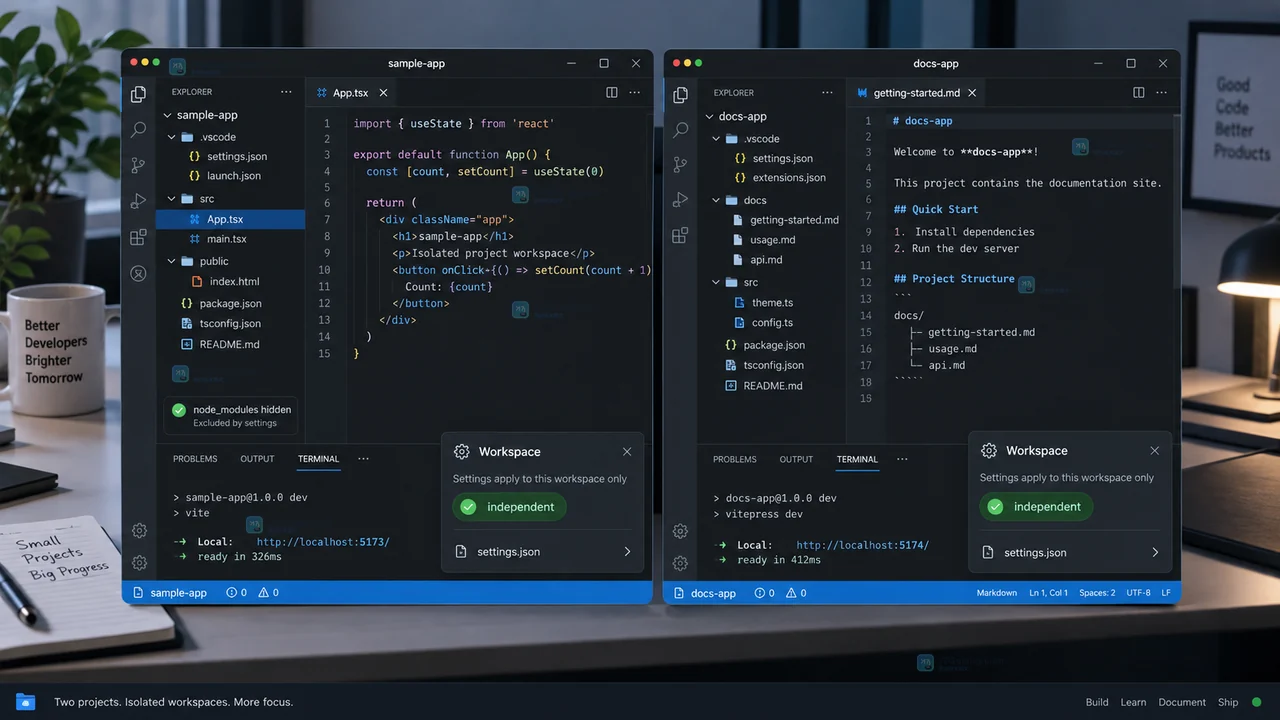Click Spaces: 2 in docs-app status bar
1280x720 pixels.
coord(1097,593)
